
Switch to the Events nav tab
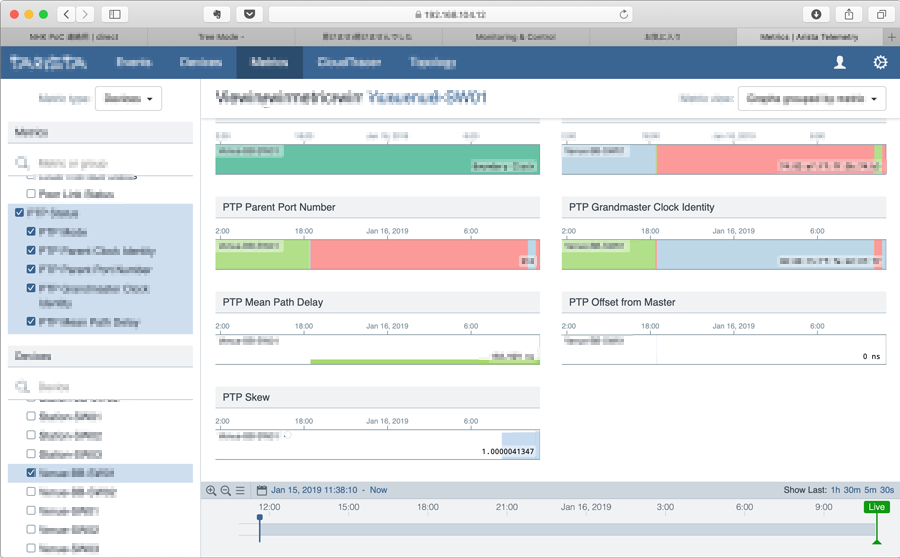tap(134, 62)
